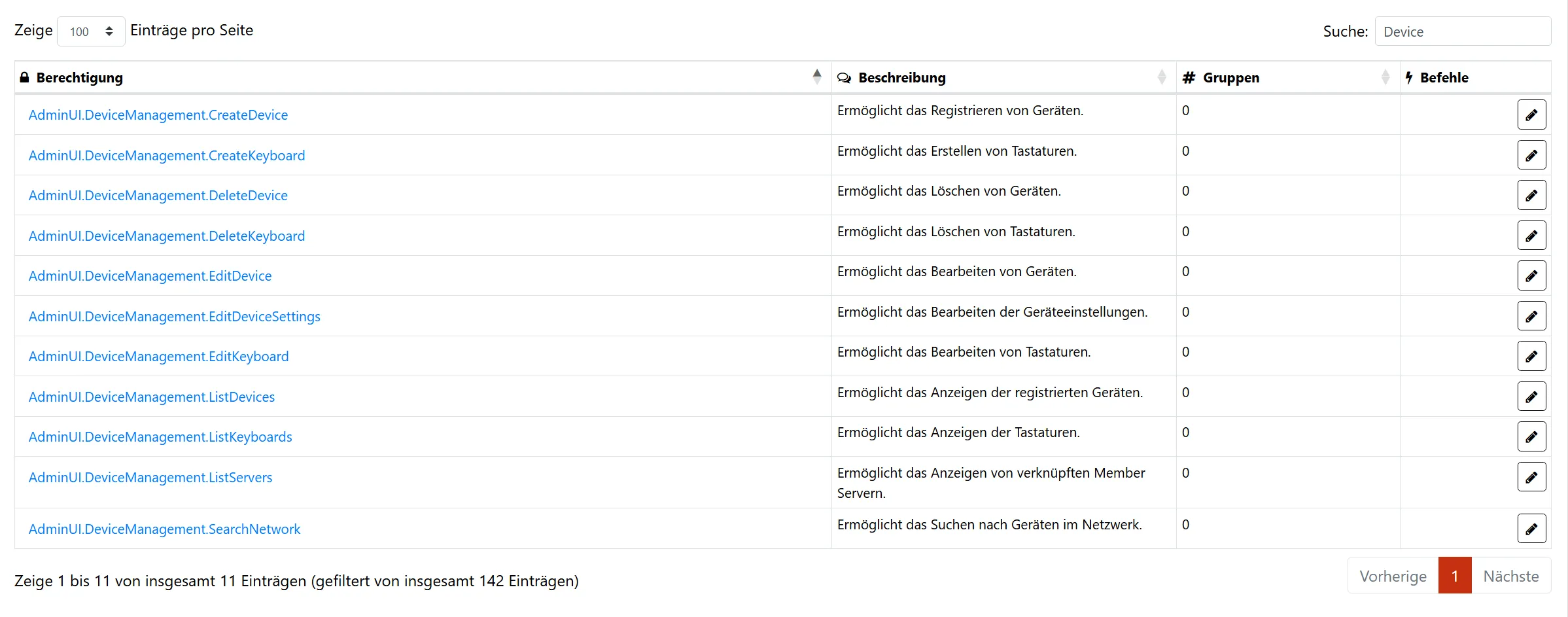
Task: Click the Vorherige pagination button
Action: (1393, 576)
